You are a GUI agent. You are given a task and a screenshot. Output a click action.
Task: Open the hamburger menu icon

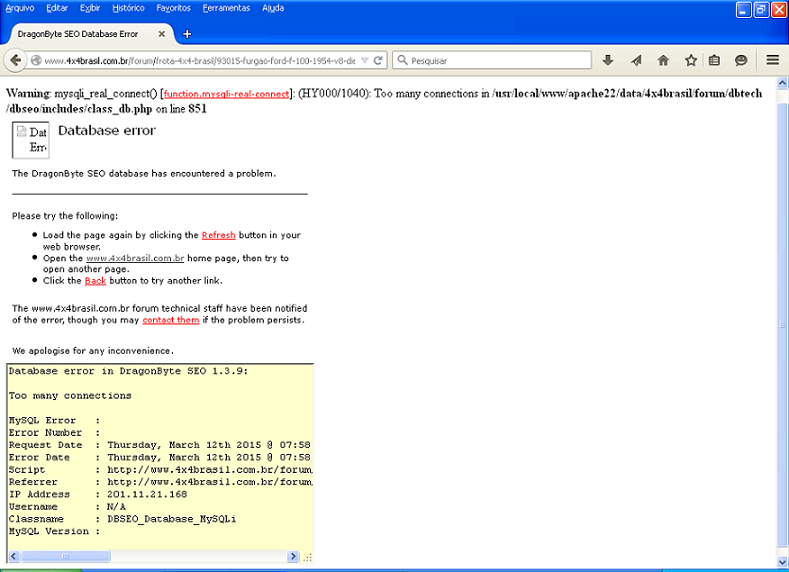(772, 60)
